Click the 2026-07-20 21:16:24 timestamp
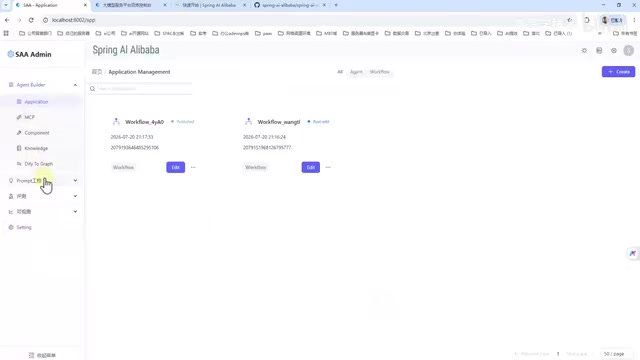Screen dimensions: 640x360 click(264, 137)
